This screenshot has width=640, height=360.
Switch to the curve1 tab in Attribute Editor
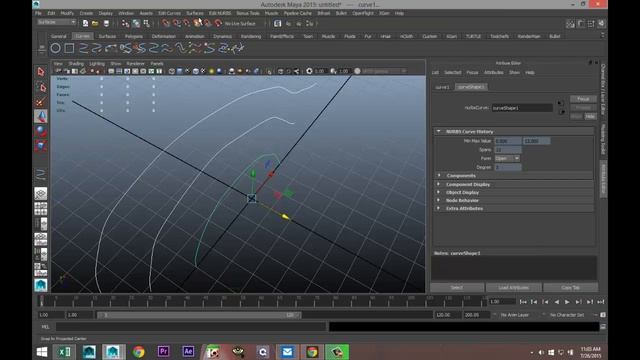442,87
